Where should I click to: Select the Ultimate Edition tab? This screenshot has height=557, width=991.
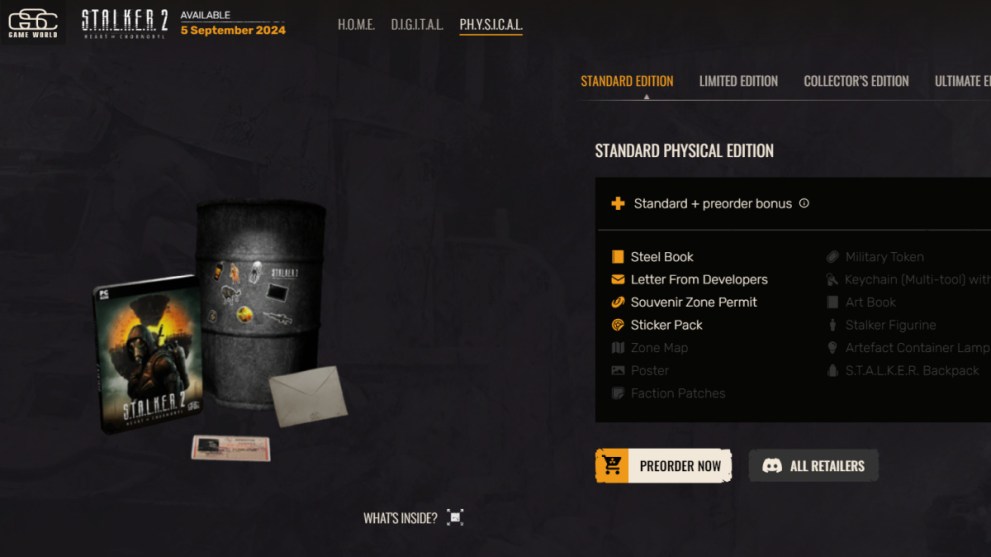962,81
